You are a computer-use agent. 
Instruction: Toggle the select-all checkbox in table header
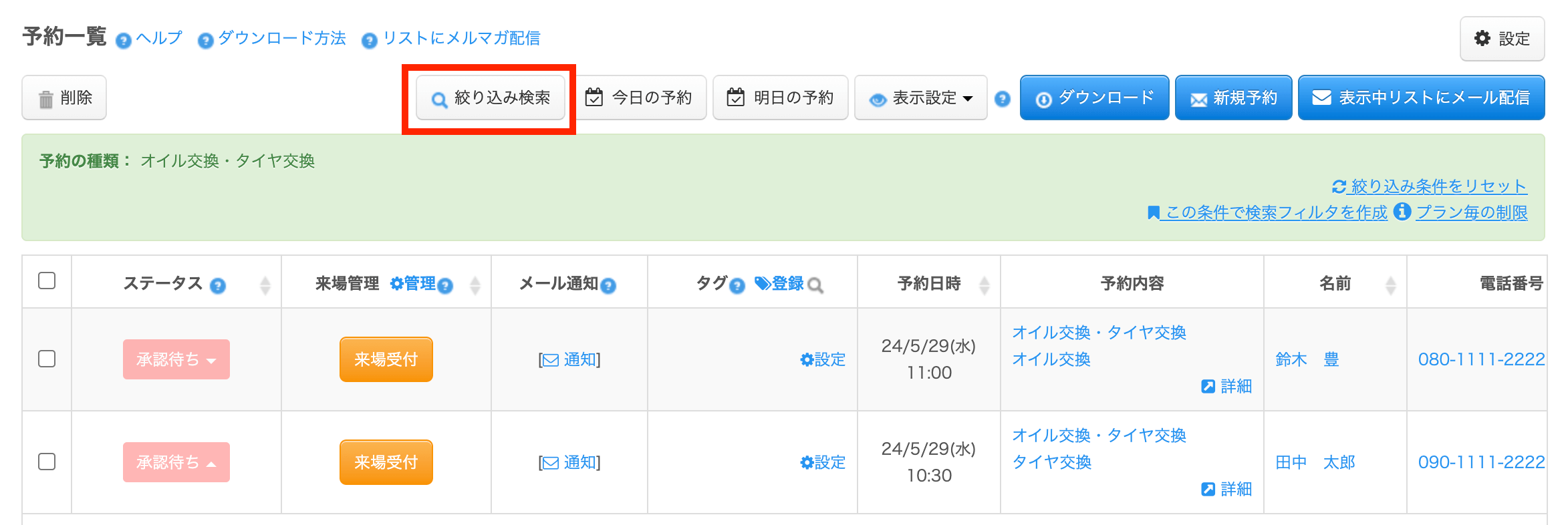(x=47, y=281)
